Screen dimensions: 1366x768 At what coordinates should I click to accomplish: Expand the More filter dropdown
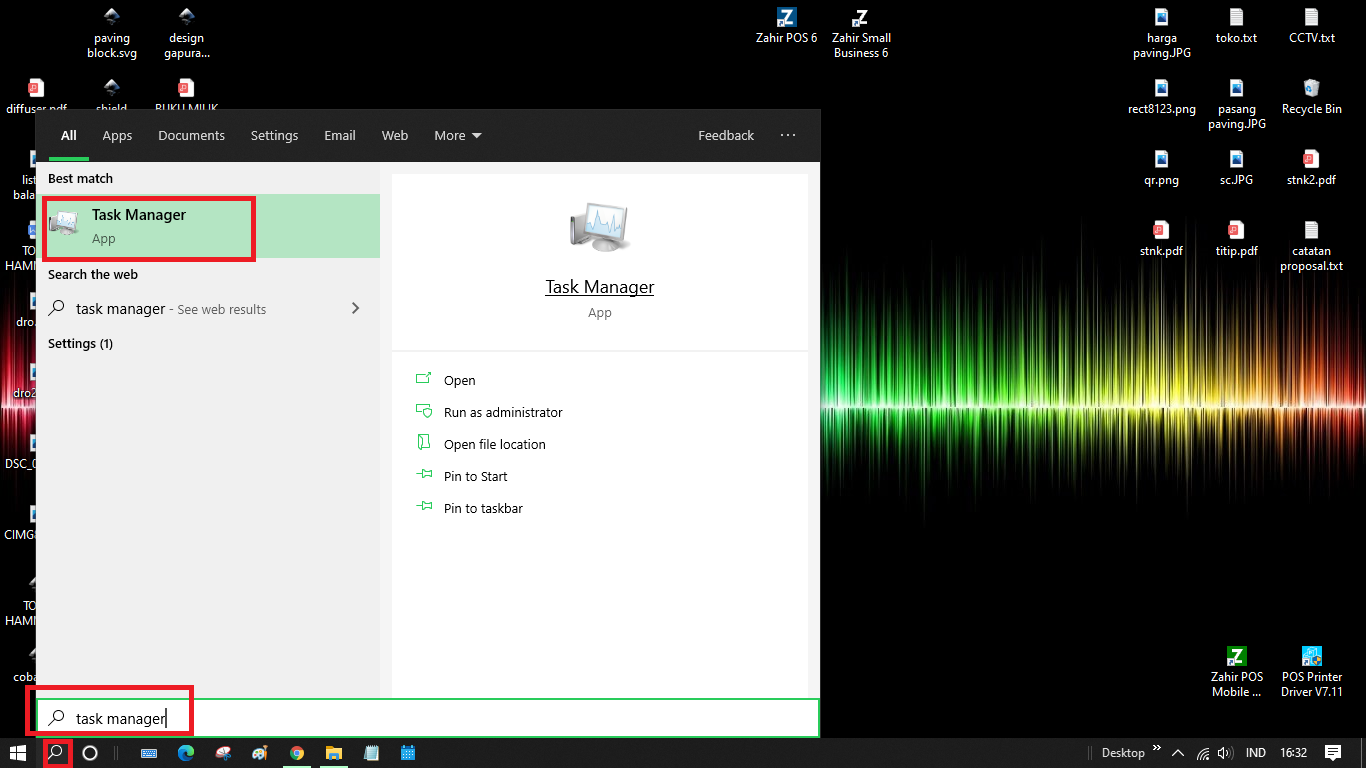point(458,135)
